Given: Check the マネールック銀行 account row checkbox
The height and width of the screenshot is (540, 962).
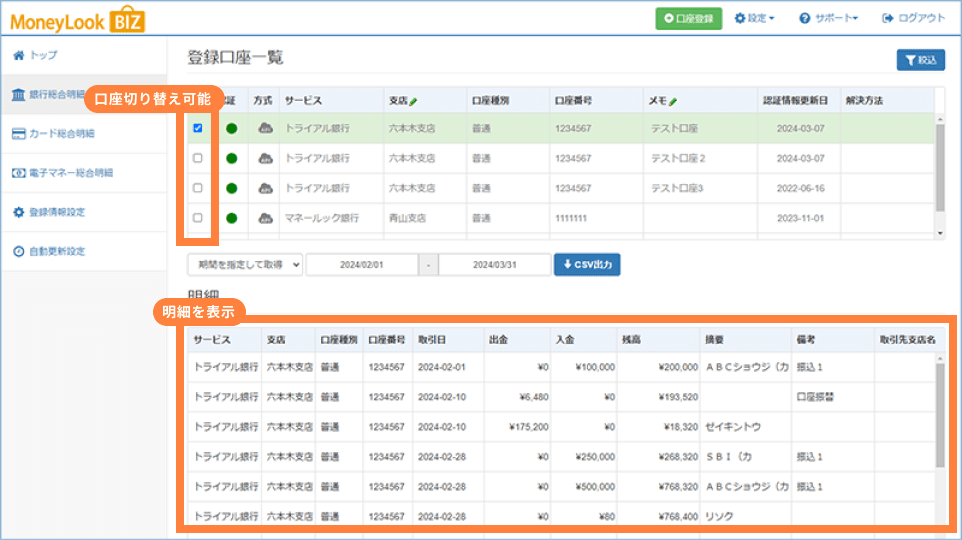Looking at the screenshot, I should click(x=198, y=218).
